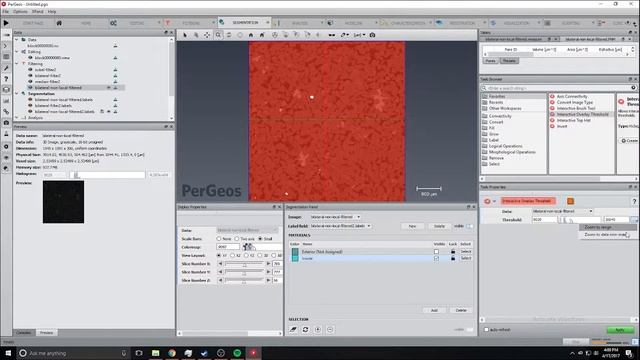Click the Create button in Tool Browser

[629, 141]
